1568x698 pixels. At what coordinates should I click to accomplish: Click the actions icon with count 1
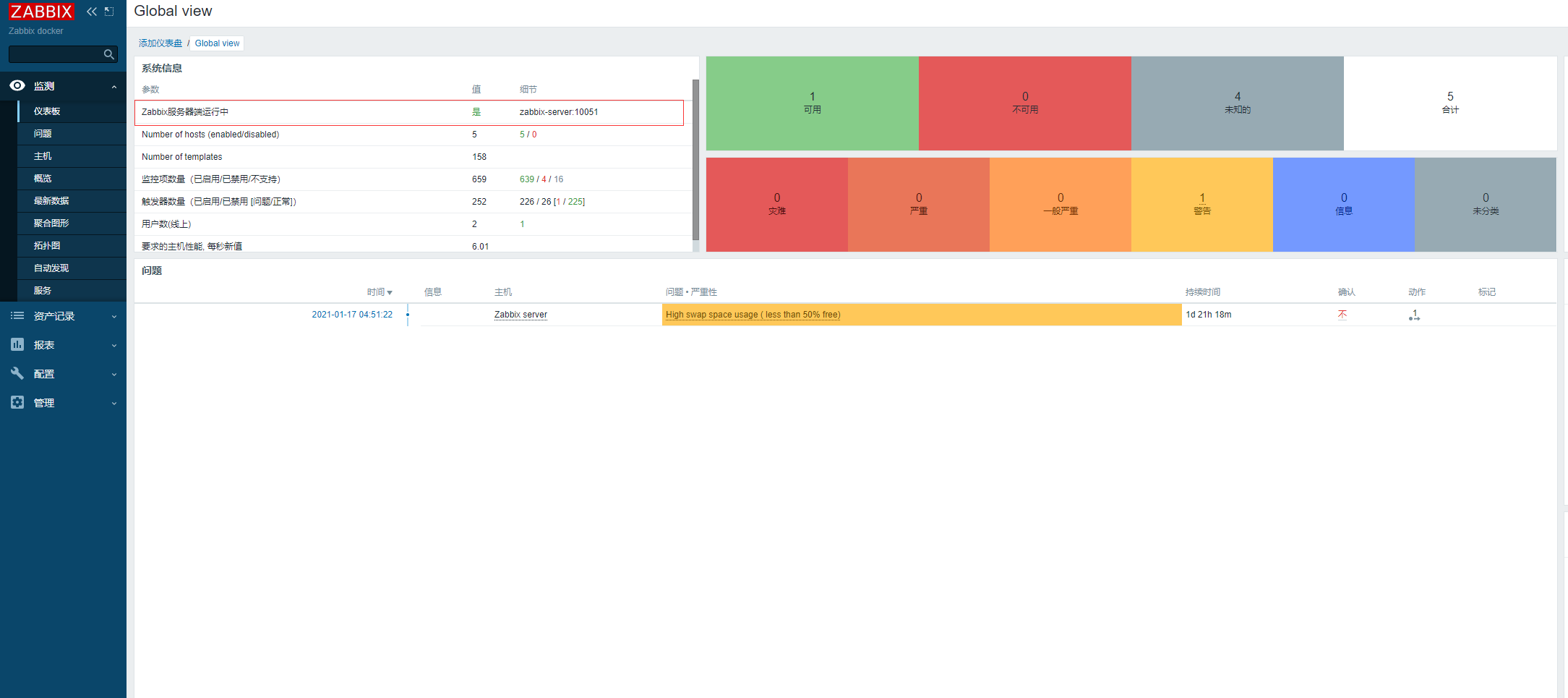1414,315
